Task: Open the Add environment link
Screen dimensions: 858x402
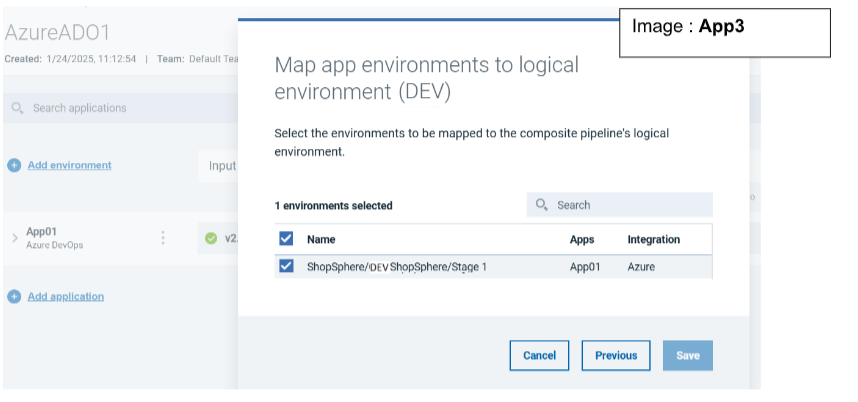Action: [69, 165]
